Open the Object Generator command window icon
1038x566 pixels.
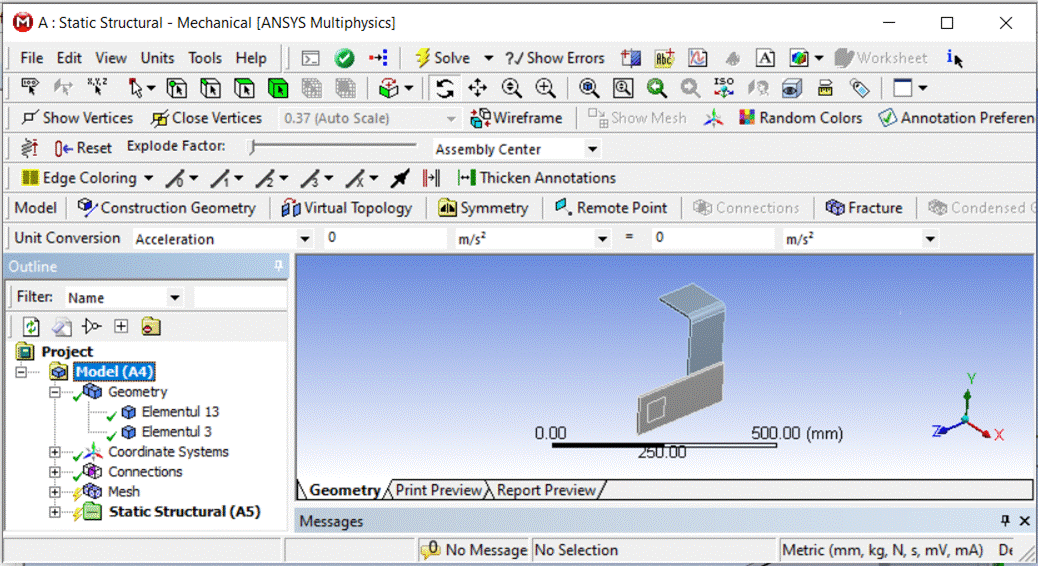(x=310, y=58)
